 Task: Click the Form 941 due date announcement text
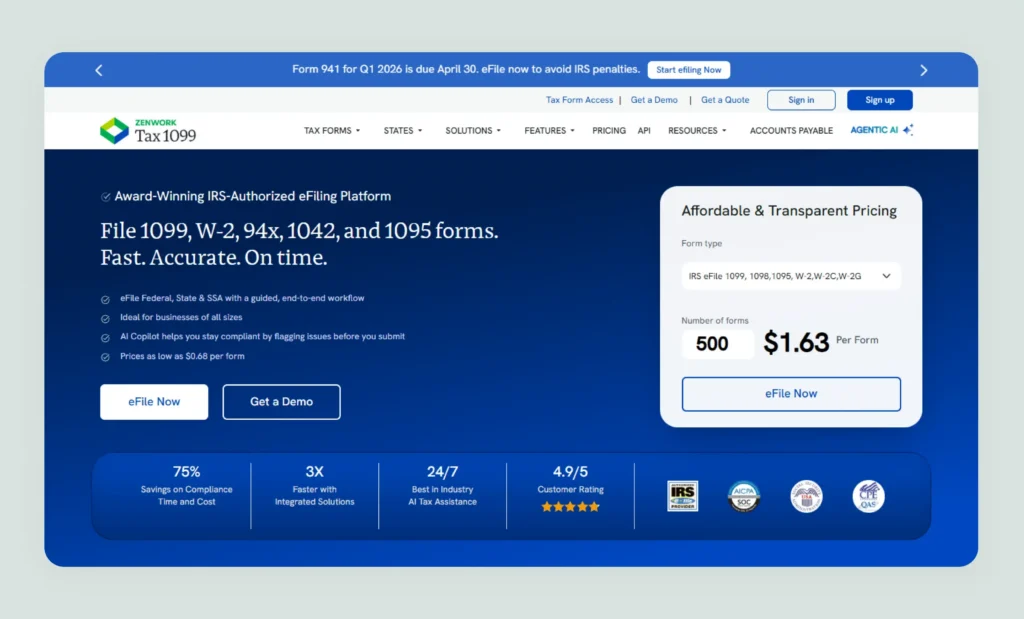point(466,69)
